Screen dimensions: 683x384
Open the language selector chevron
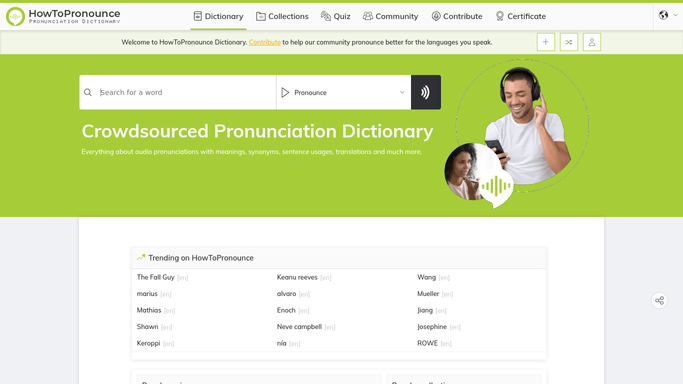point(676,15)
